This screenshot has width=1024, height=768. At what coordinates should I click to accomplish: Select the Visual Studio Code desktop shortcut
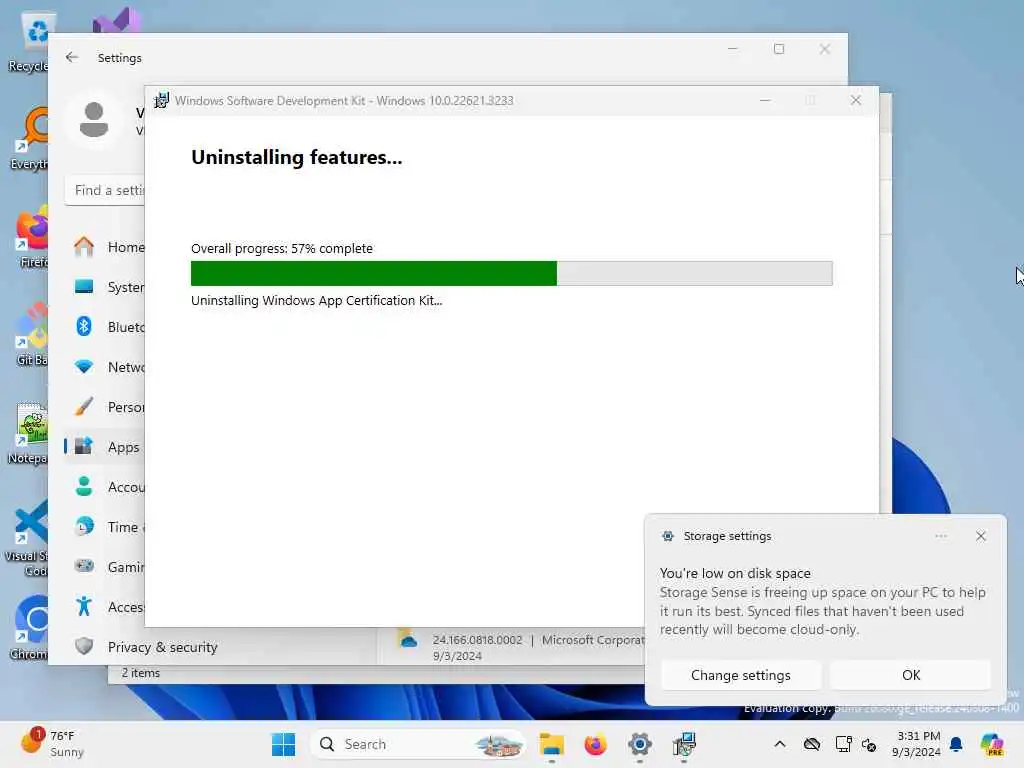point(26,539)
